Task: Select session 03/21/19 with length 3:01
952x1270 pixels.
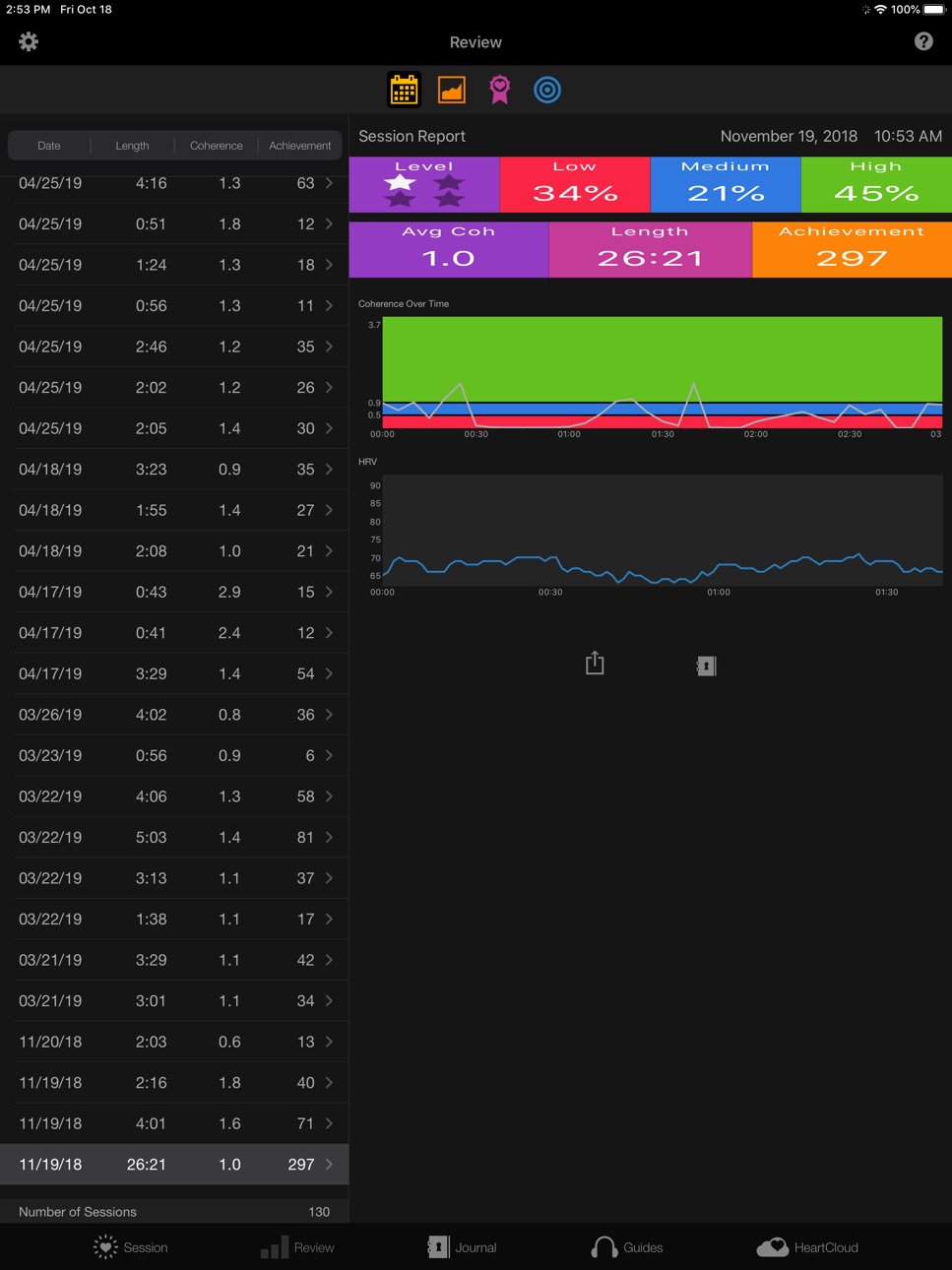Action: (174, 1000)
